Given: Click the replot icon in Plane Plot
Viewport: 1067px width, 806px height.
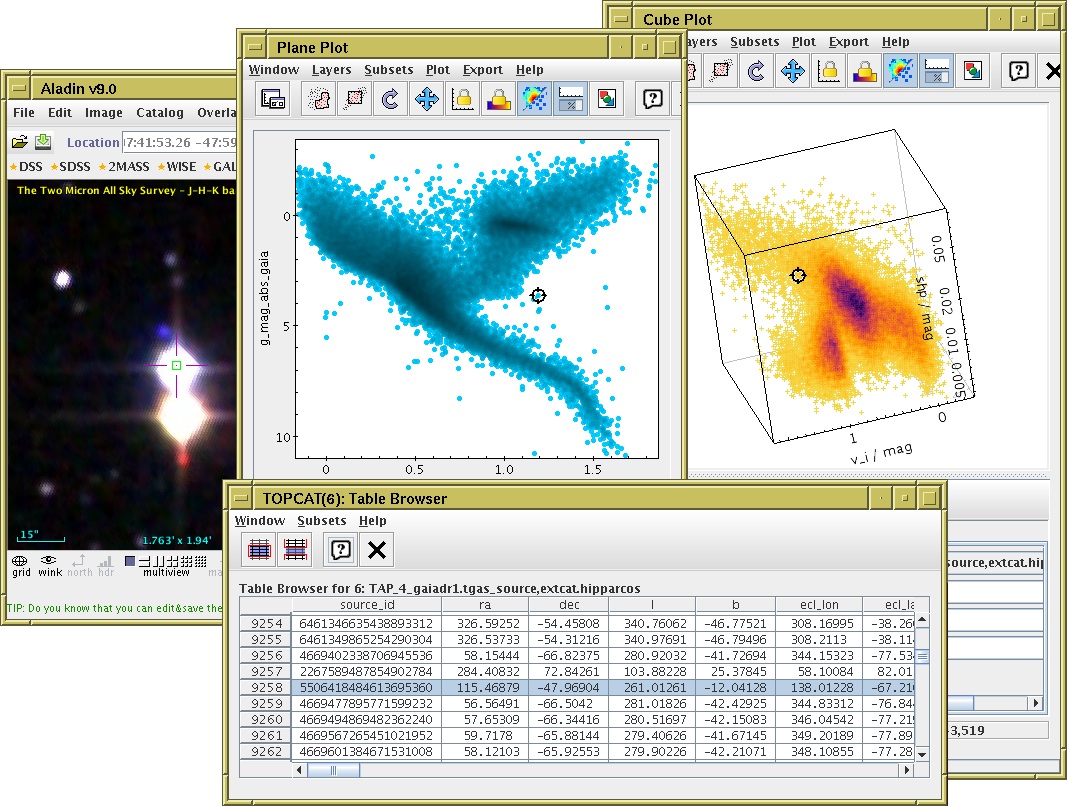Looking at the screenshot, I should pyautogui.click(x=391, y=99).
